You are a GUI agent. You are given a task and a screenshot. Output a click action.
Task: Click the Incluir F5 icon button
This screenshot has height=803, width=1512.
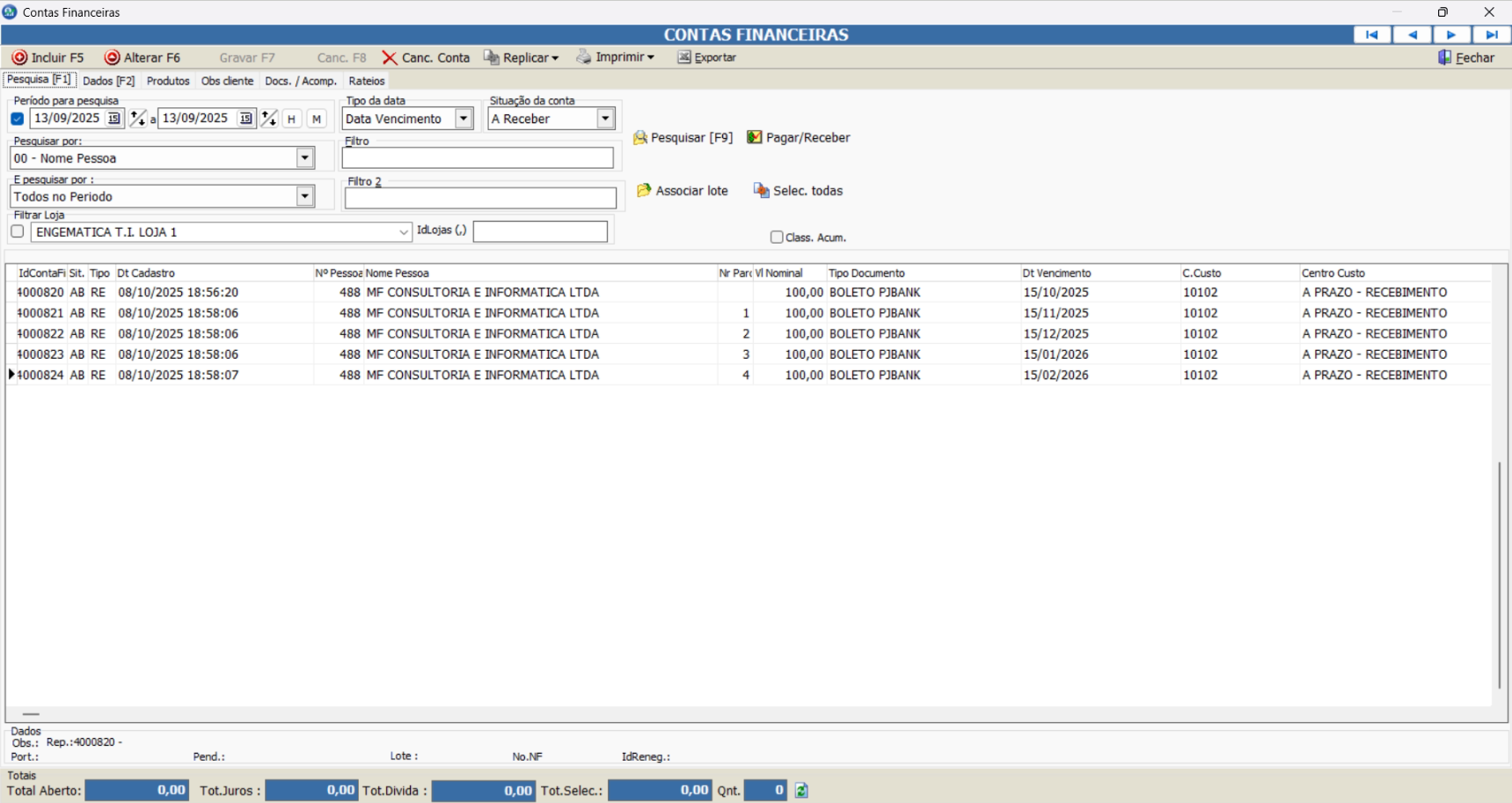click(x=19, y=57)
